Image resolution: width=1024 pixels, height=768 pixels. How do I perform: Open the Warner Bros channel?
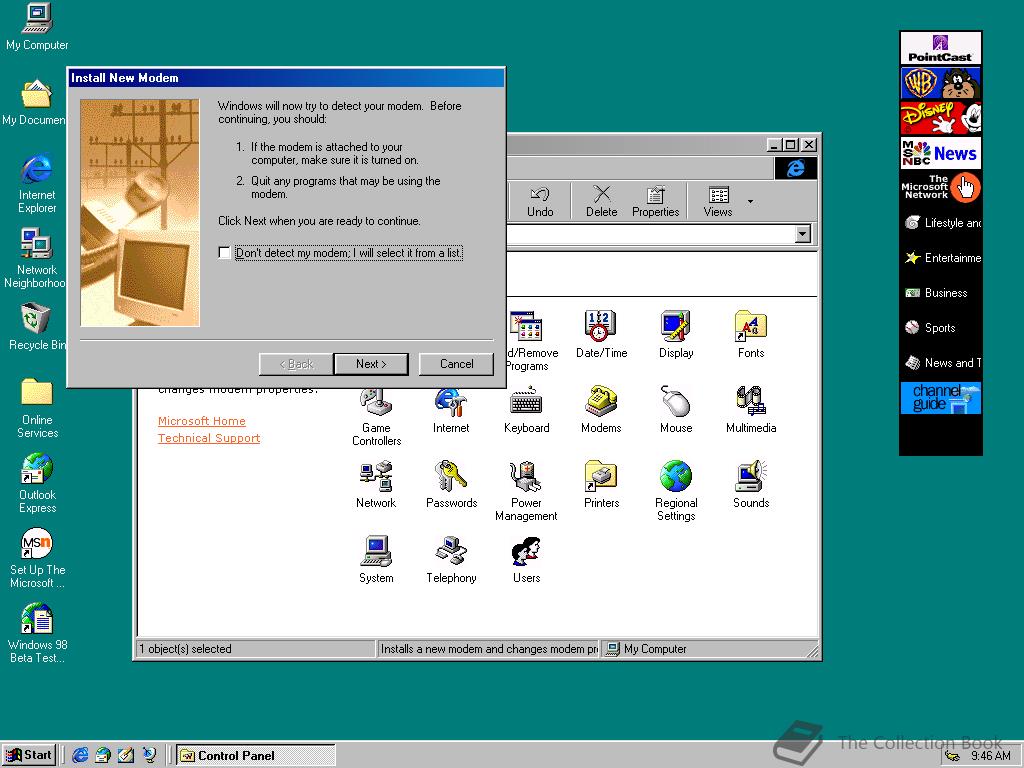click(940, 83)
